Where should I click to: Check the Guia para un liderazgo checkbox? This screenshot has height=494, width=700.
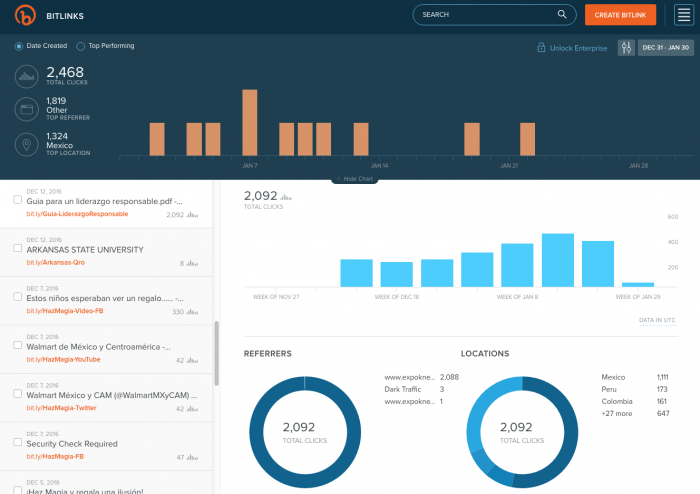pos(17,199)
